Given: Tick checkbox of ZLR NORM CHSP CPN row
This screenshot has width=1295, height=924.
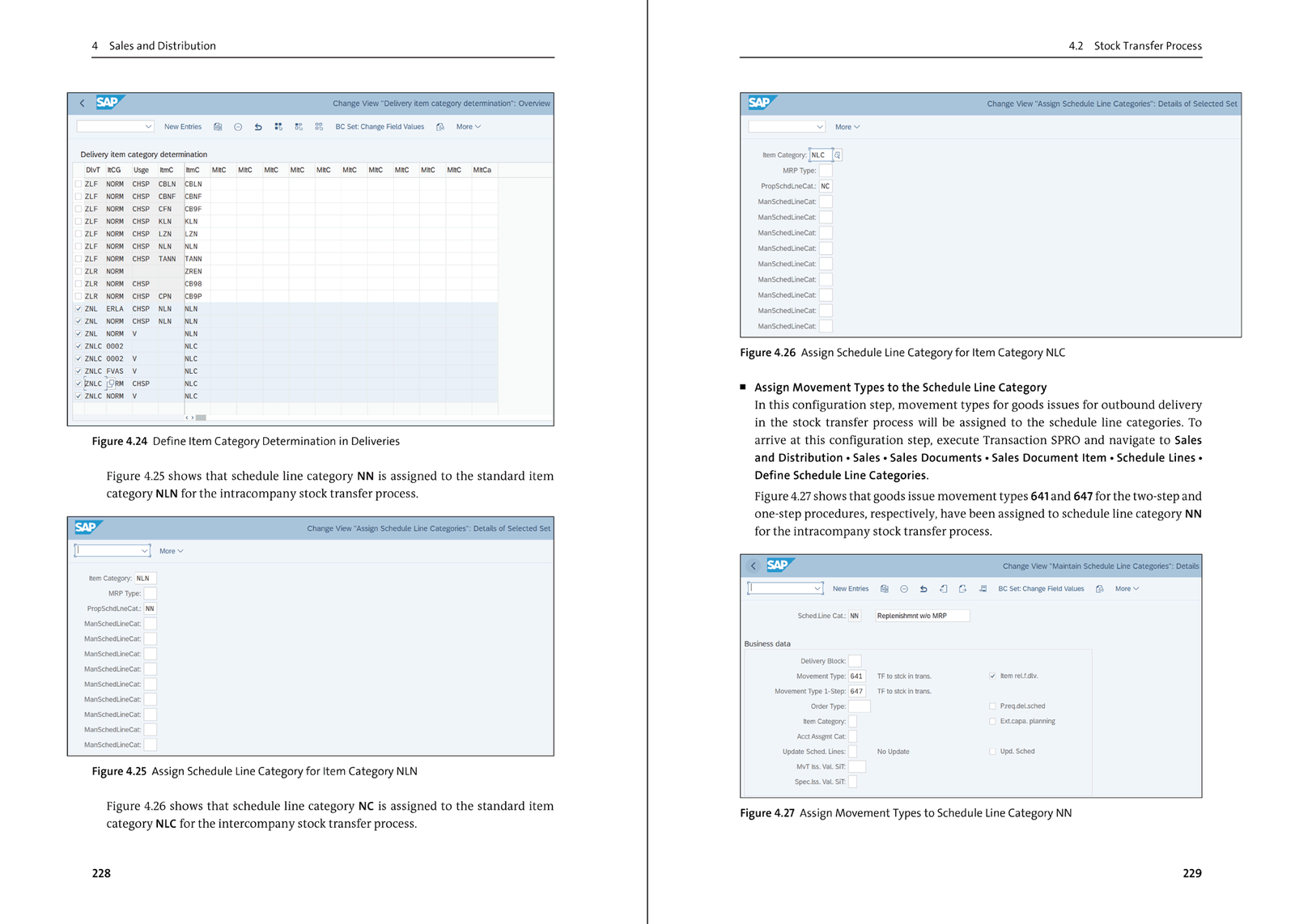Looking at the screenshot, I should coord(79,297).
